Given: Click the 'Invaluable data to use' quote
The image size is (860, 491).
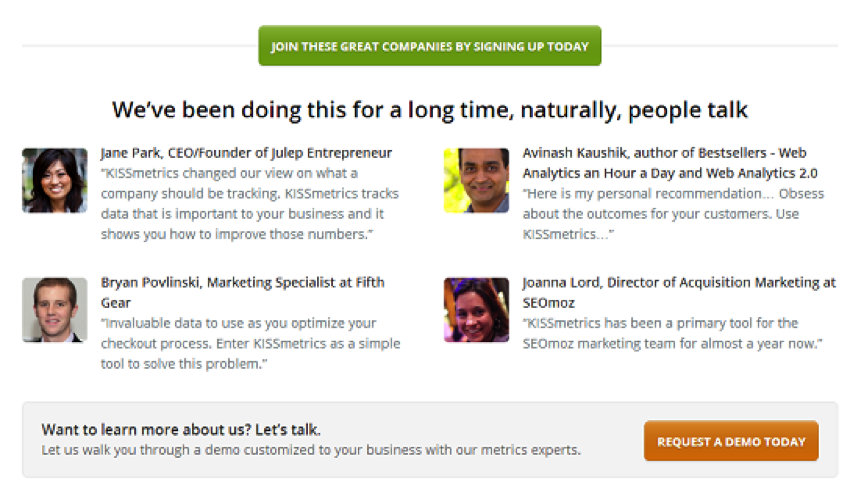Looking at the screenshot, I should pyautogui.click(x=250, y=343).
